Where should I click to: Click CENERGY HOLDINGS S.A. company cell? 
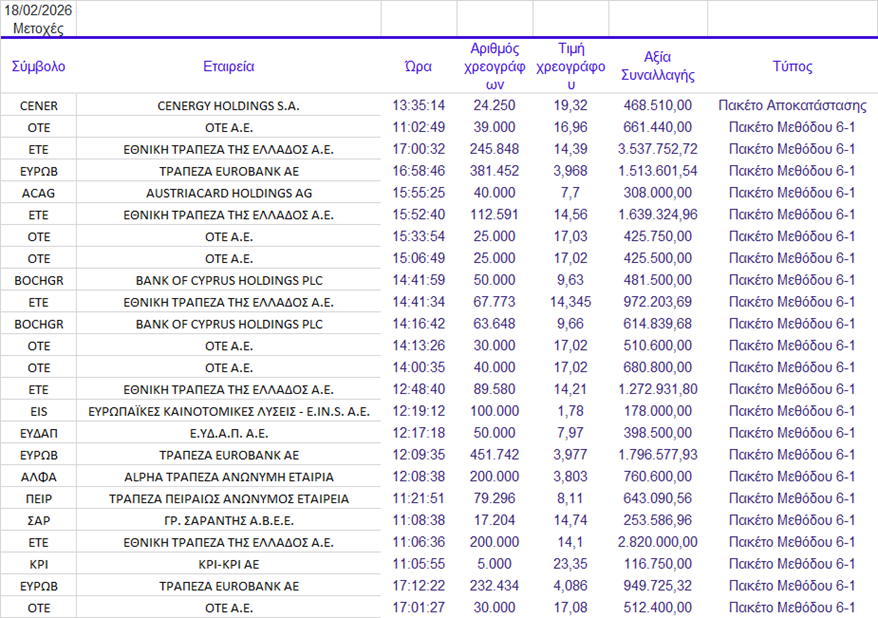tap(228, 106)
